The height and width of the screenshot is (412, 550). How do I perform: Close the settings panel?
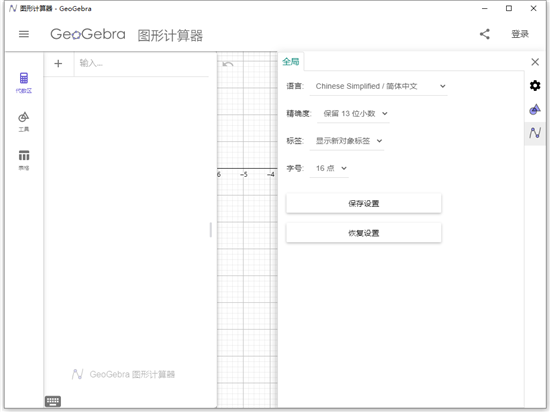pos(535,62)
